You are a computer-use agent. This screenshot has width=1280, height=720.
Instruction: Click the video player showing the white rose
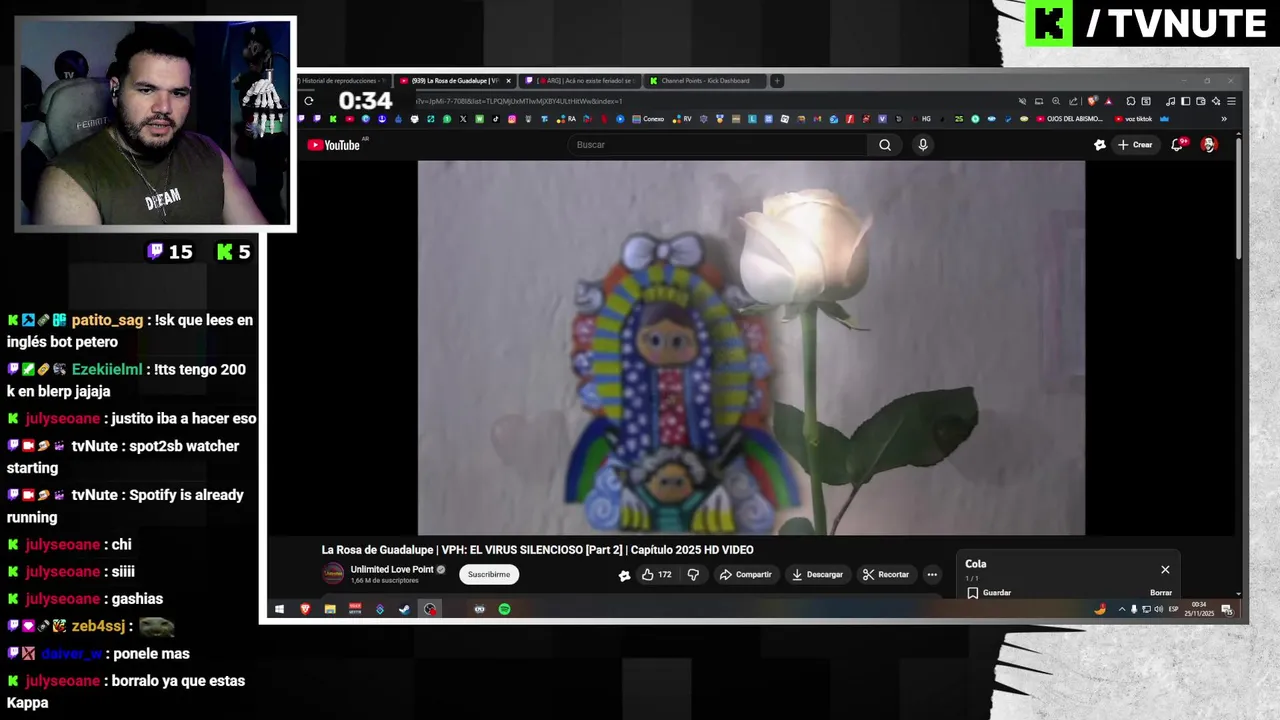coord(751,348)
